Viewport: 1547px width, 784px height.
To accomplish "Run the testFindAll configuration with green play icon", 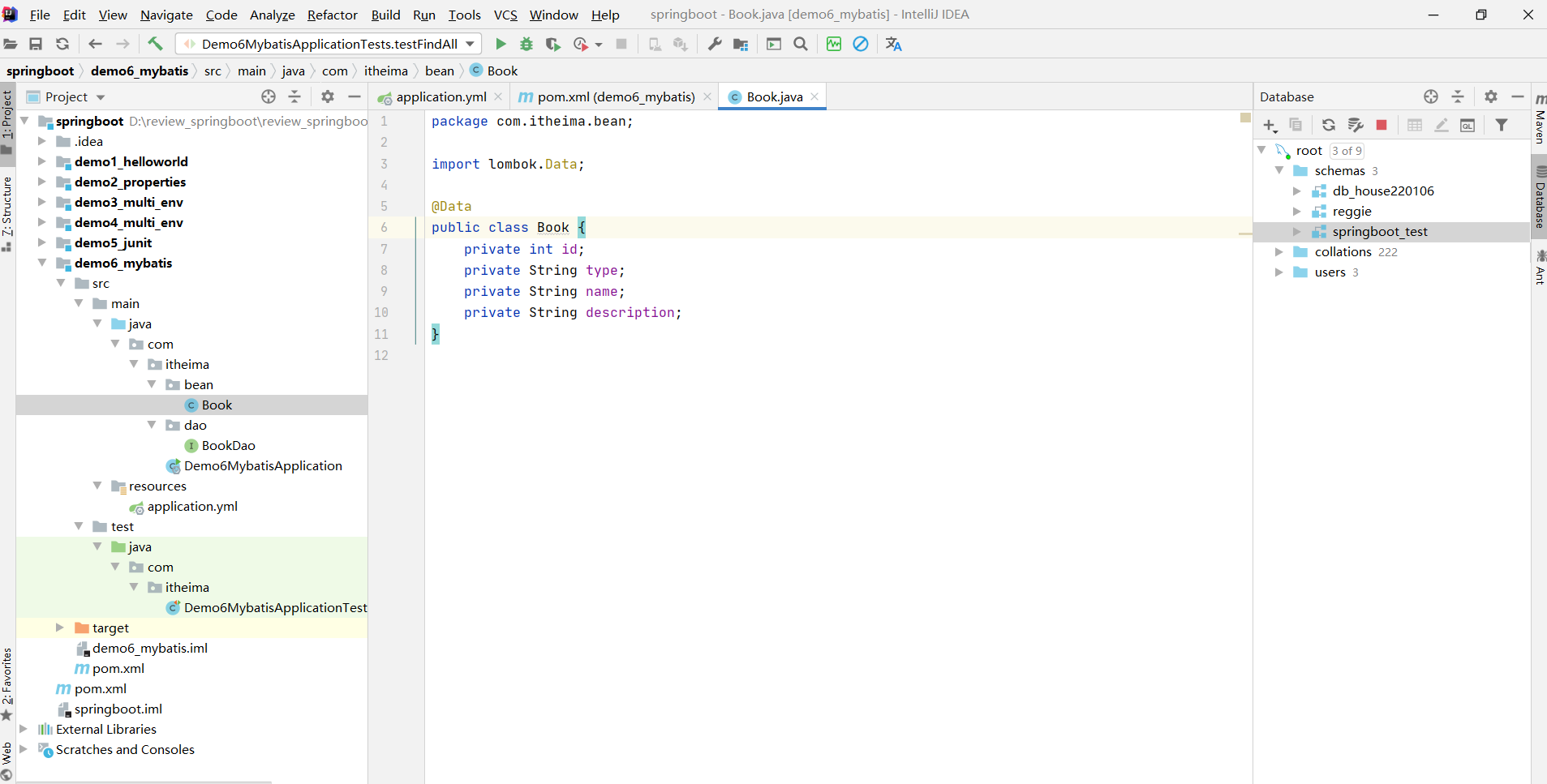I will coord(501,44).
